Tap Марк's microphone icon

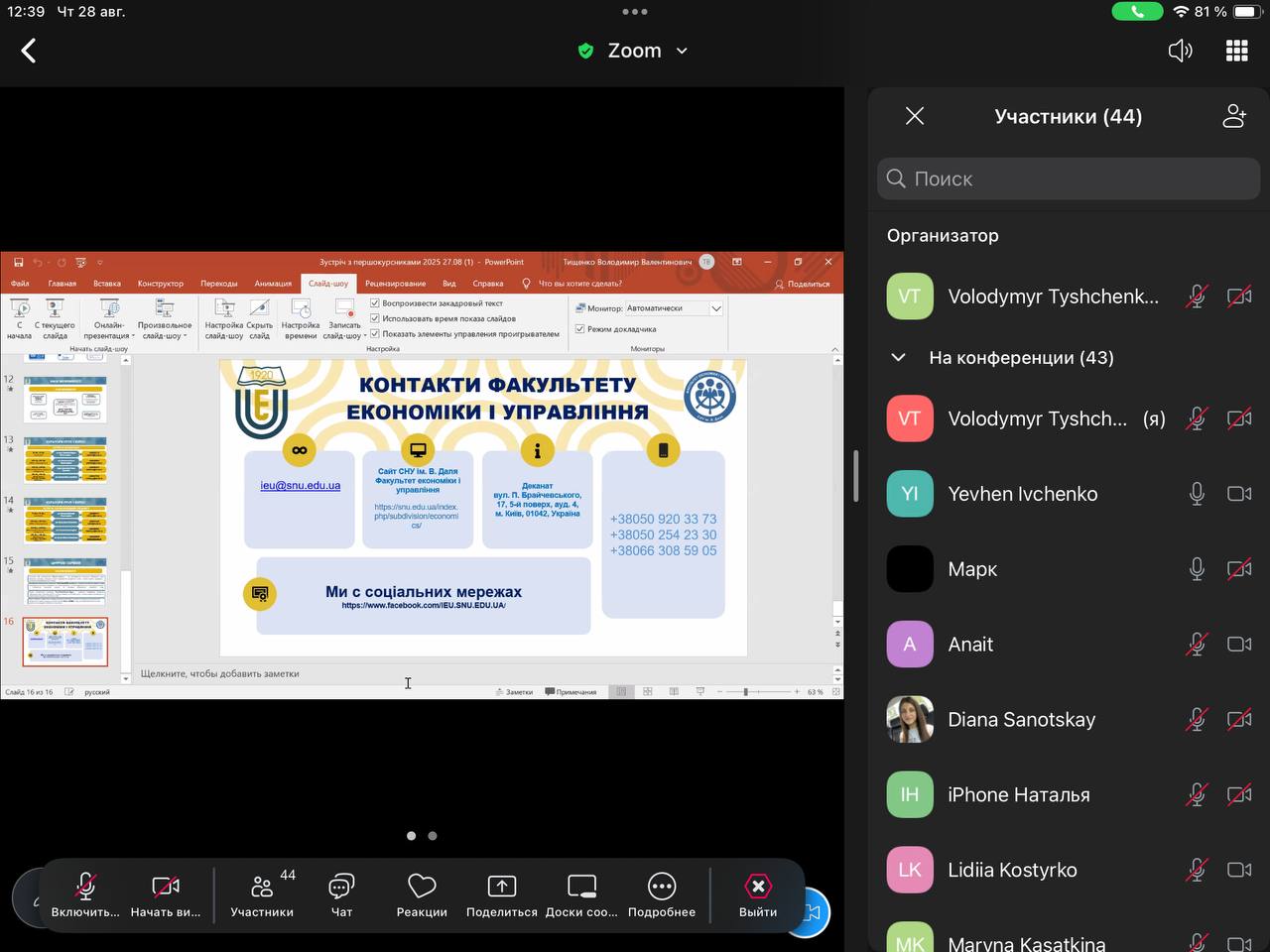coord(1198,569)
